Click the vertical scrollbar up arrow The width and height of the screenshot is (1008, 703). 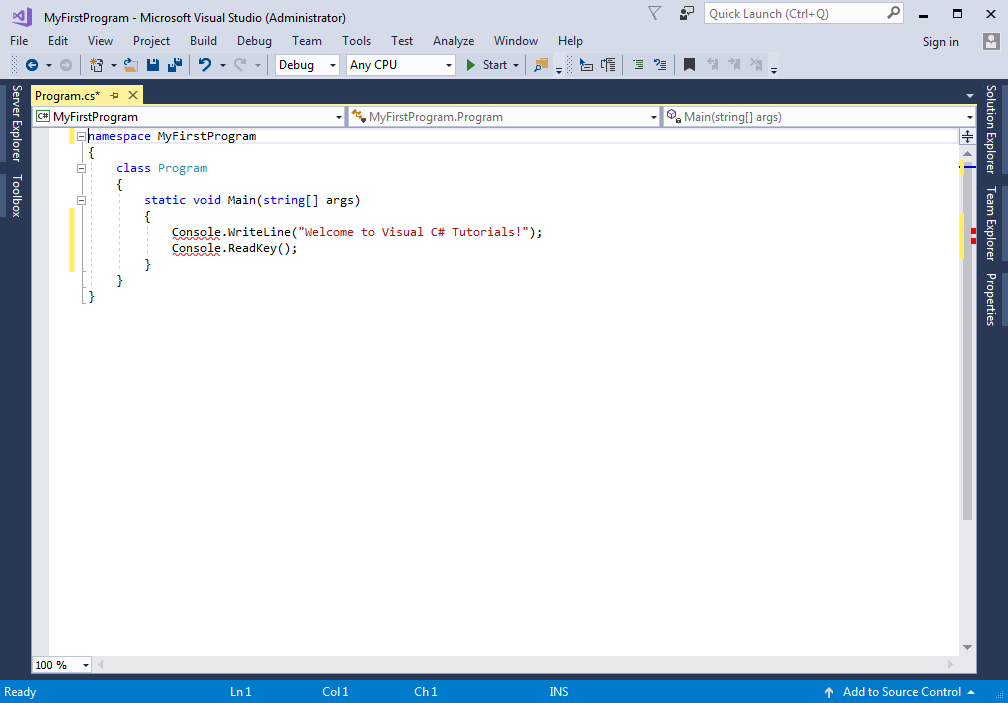click(x=967, y=154)
